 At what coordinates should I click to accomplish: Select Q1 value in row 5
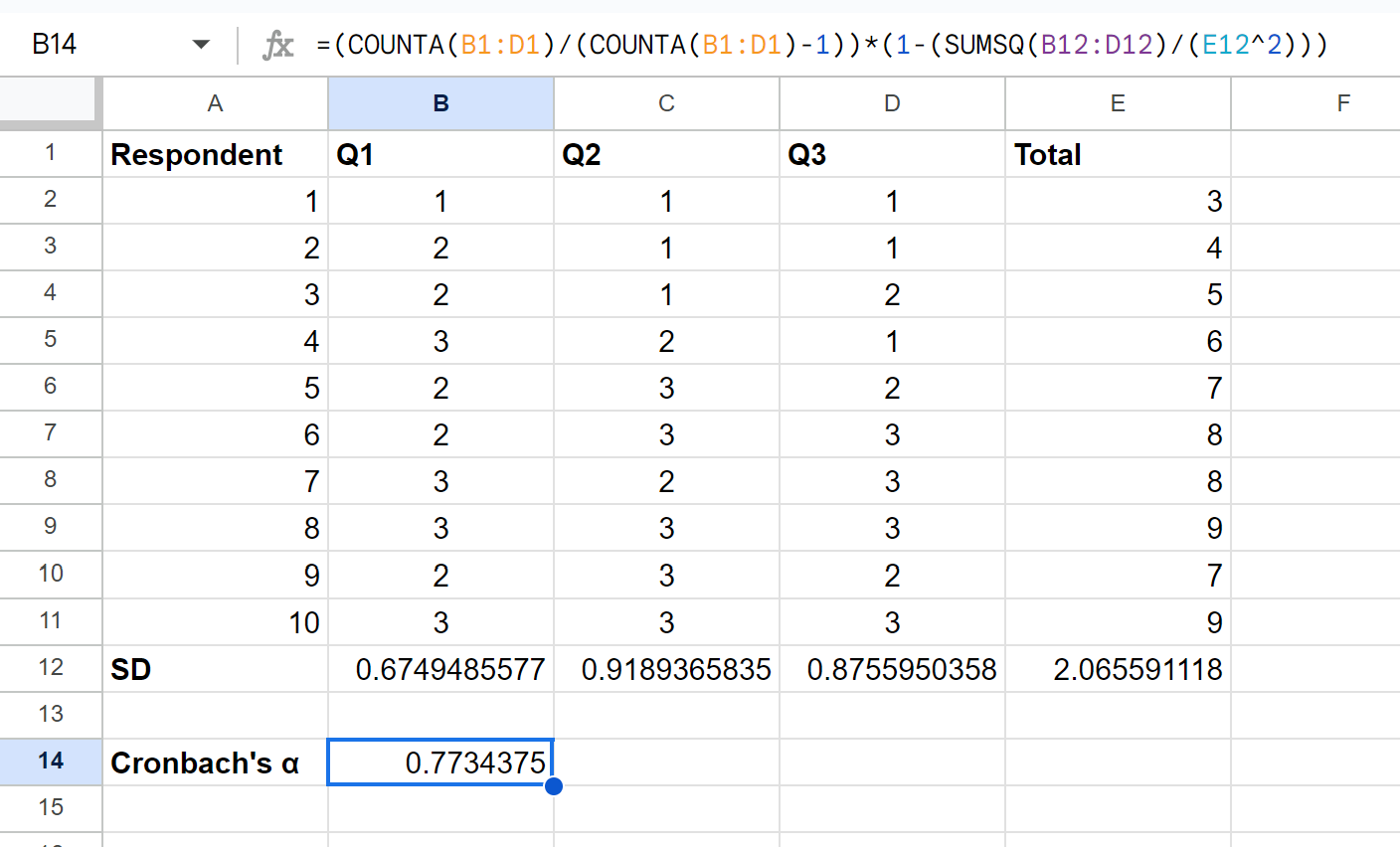(440, 341)
